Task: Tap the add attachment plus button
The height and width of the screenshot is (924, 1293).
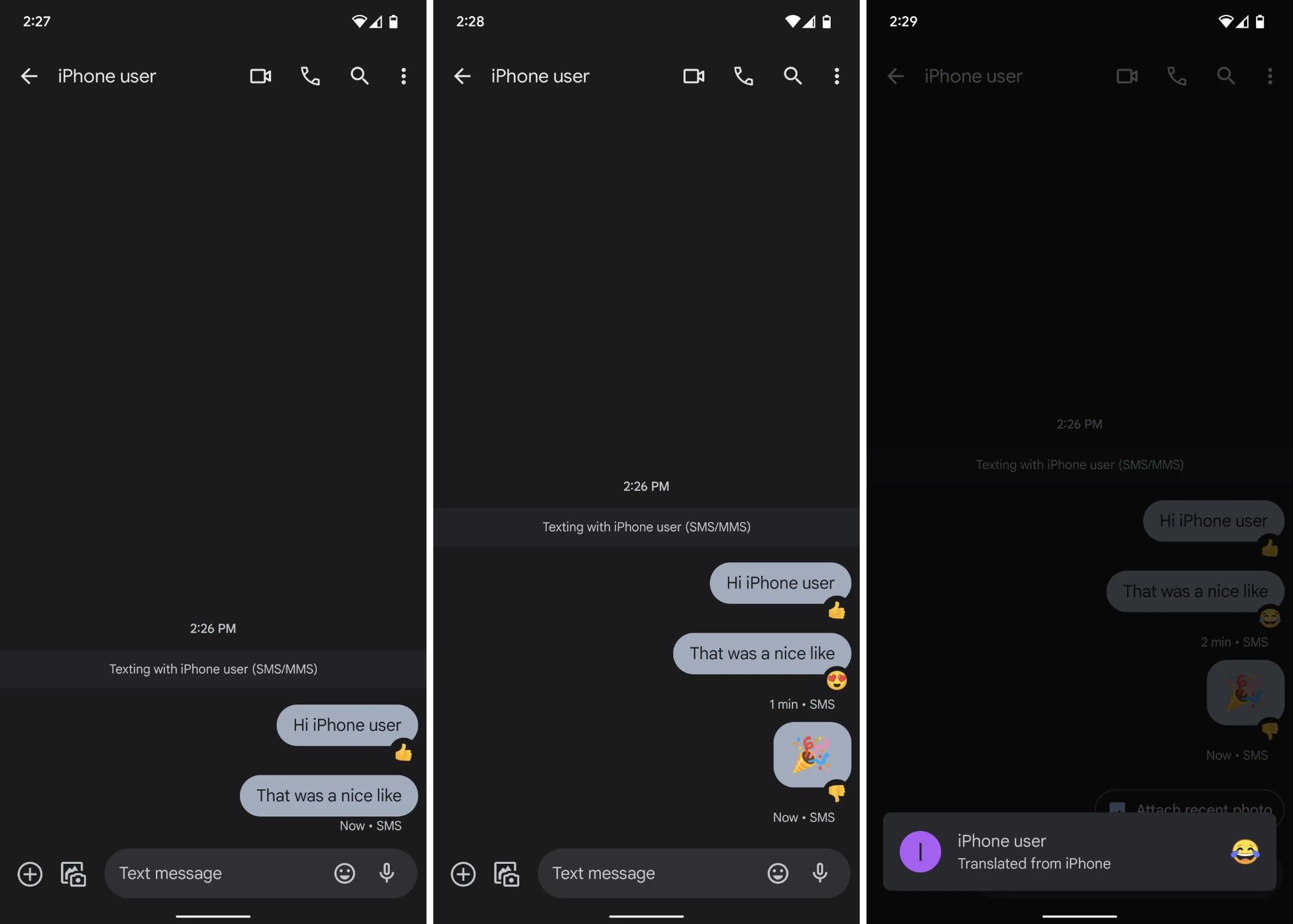Action: click(x=29, y=873)
